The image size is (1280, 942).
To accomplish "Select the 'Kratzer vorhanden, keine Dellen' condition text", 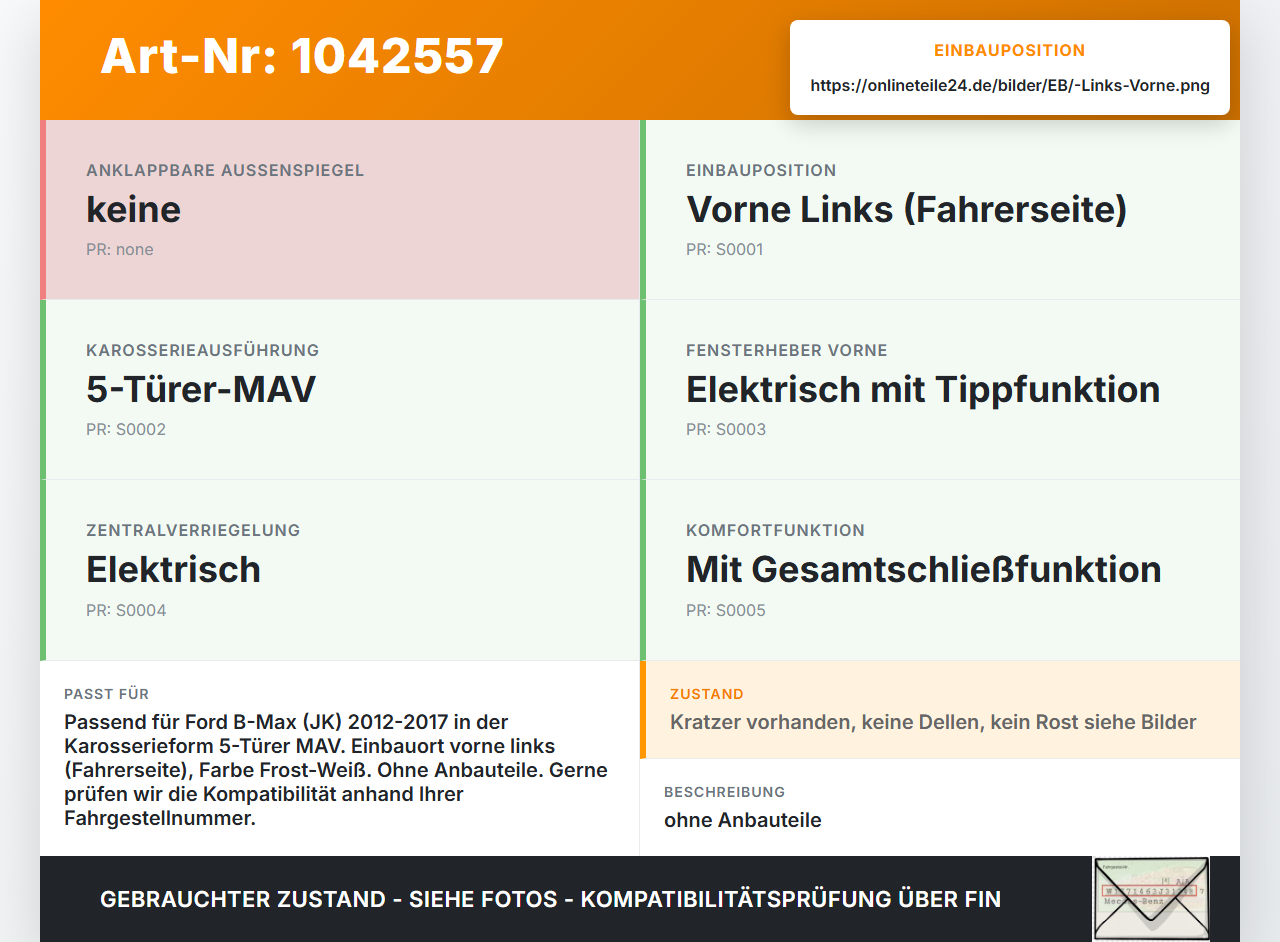I will [933, 722].
